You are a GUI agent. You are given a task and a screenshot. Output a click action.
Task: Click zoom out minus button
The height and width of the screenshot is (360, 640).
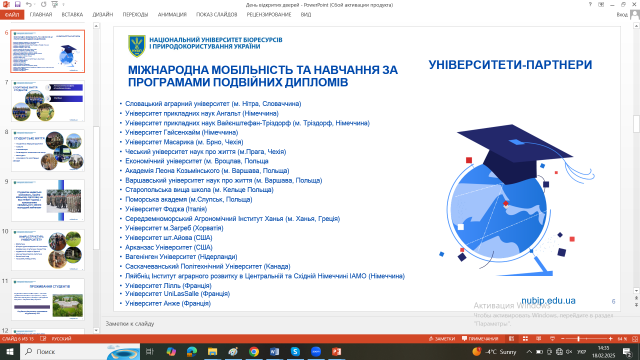562,339
